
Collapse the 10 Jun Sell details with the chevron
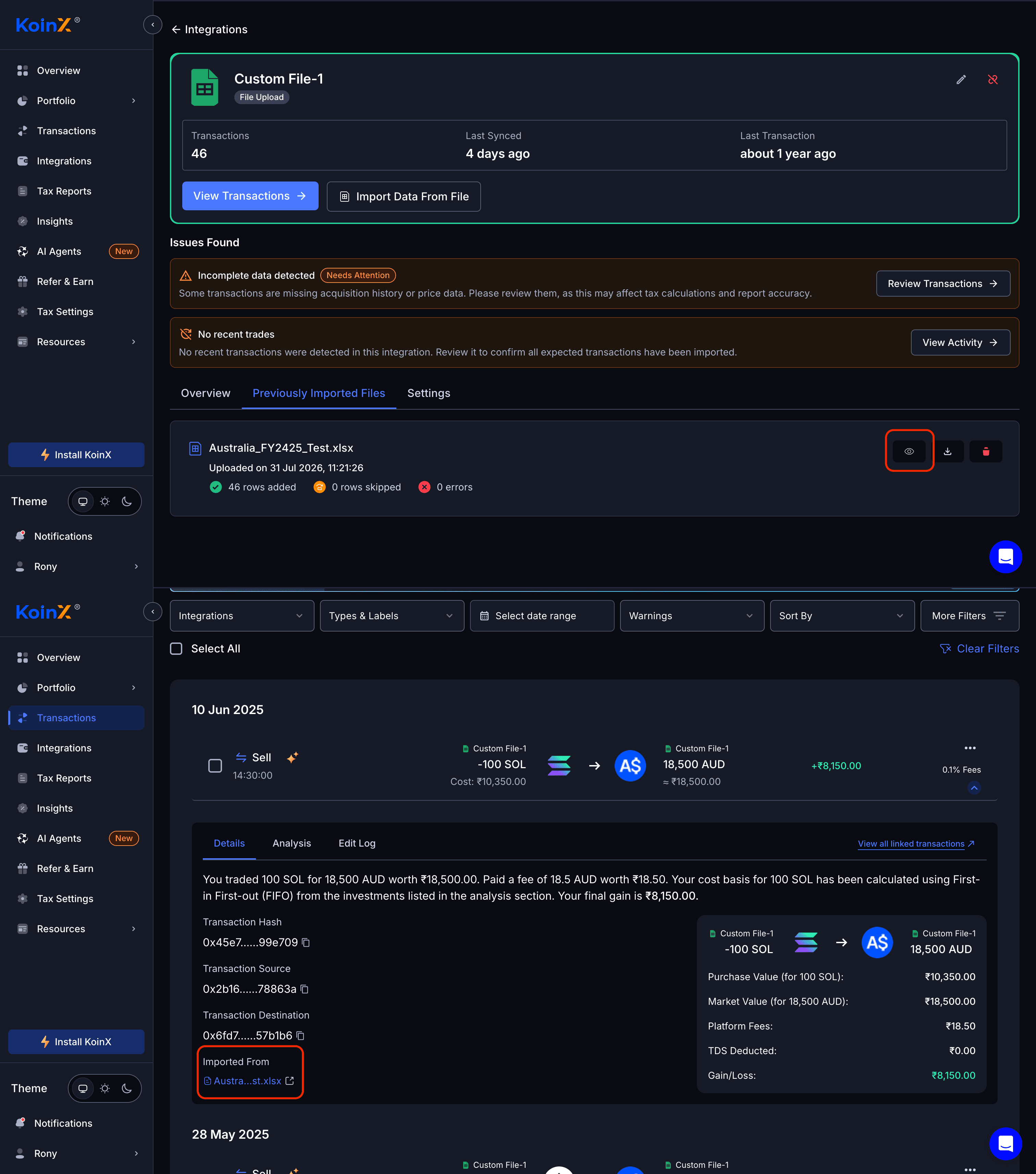click(x=974, y=788)
